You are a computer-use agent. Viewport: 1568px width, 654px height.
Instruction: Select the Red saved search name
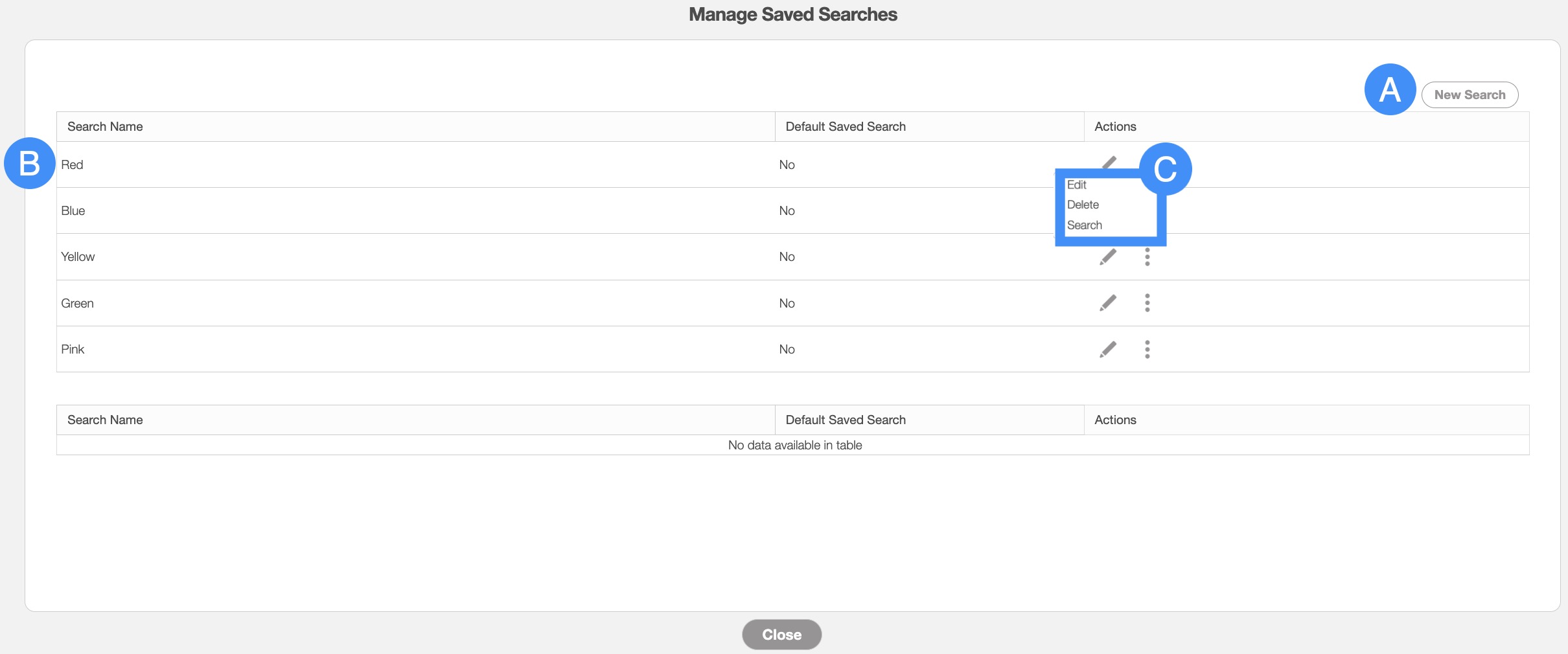click(72, 165)
